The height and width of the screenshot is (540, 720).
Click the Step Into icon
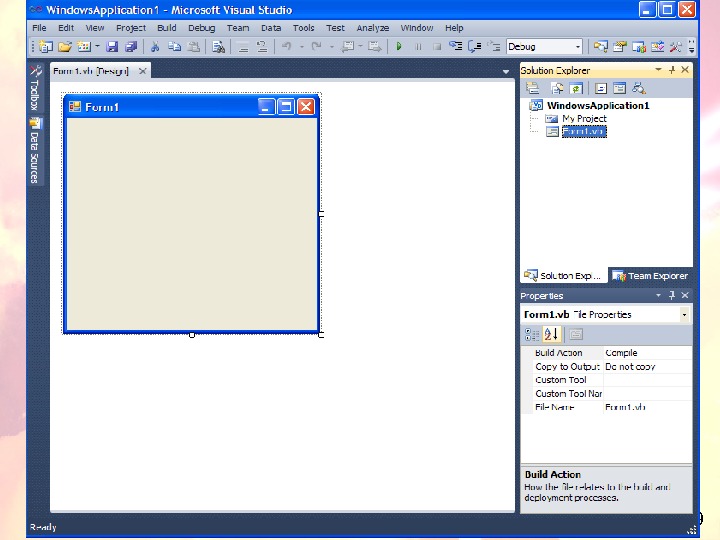tap(456, 46)
